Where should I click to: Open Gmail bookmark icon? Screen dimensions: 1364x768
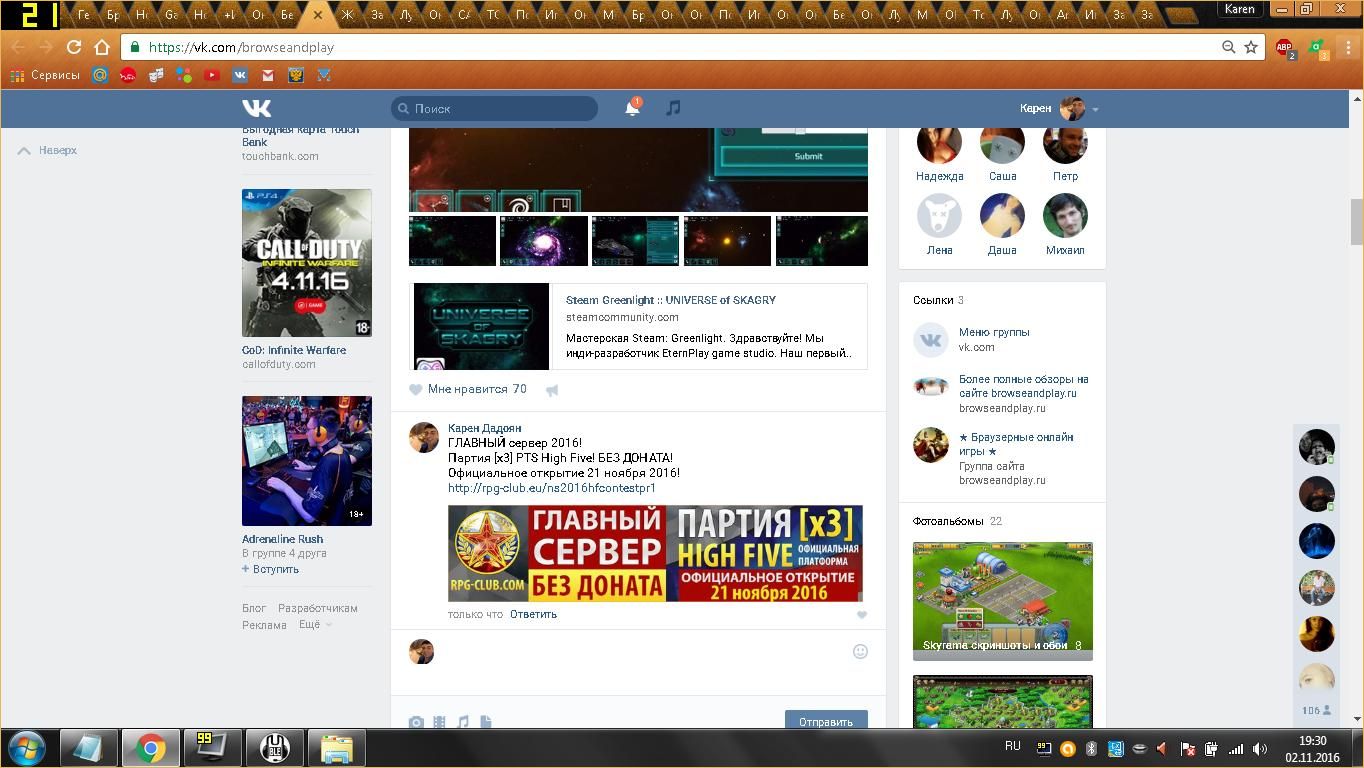pyautogui.click(x=268, y=75)
